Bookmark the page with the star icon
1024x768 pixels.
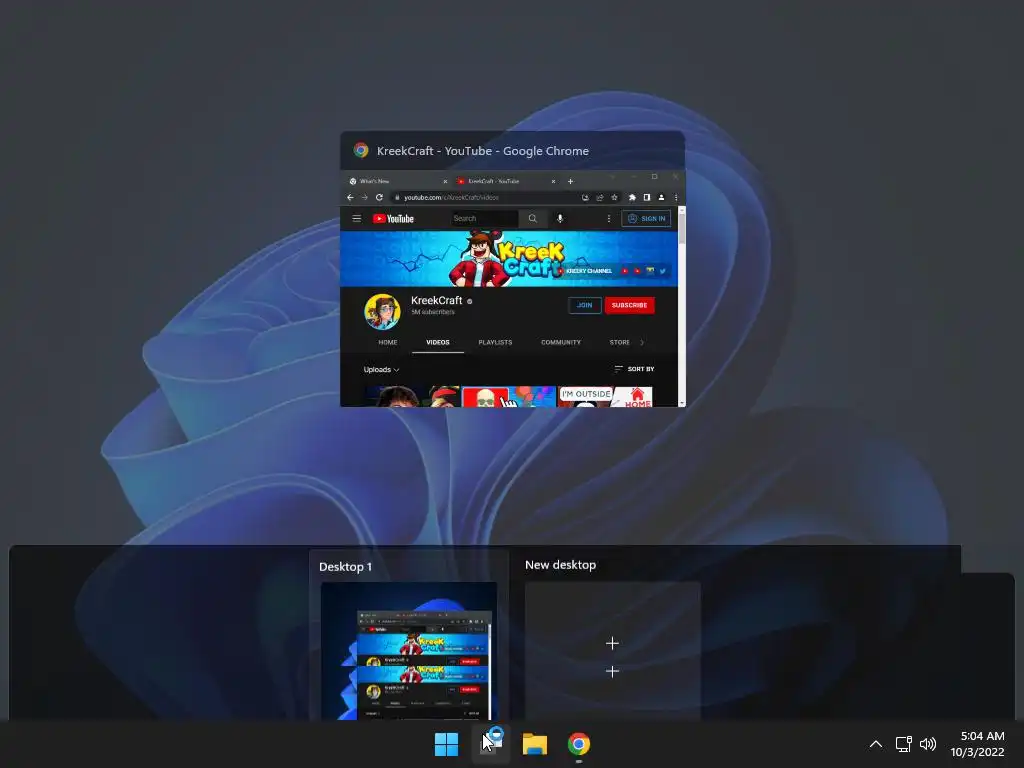pos(614,197)
